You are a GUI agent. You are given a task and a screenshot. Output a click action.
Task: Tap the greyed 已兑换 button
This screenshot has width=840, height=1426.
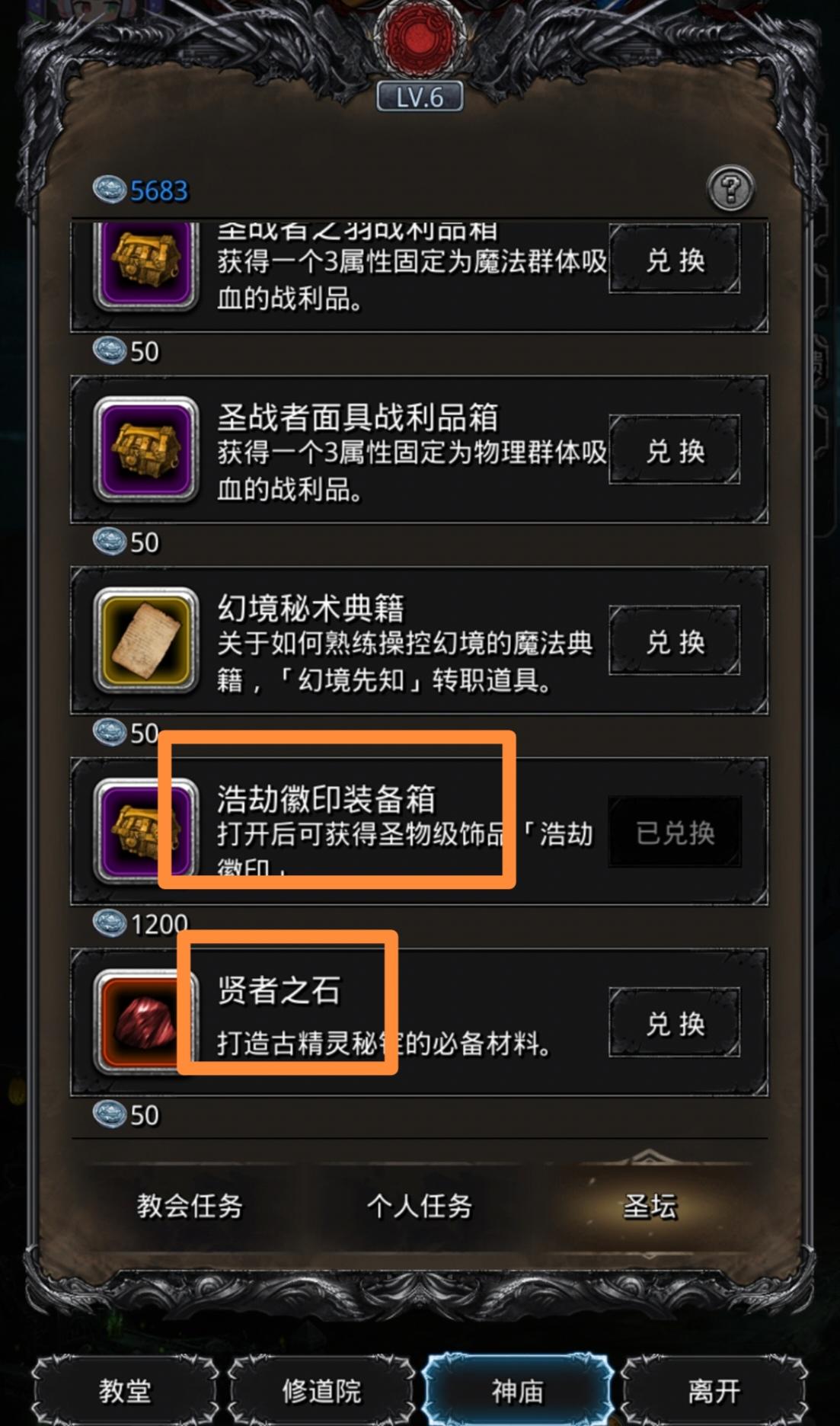675,832
